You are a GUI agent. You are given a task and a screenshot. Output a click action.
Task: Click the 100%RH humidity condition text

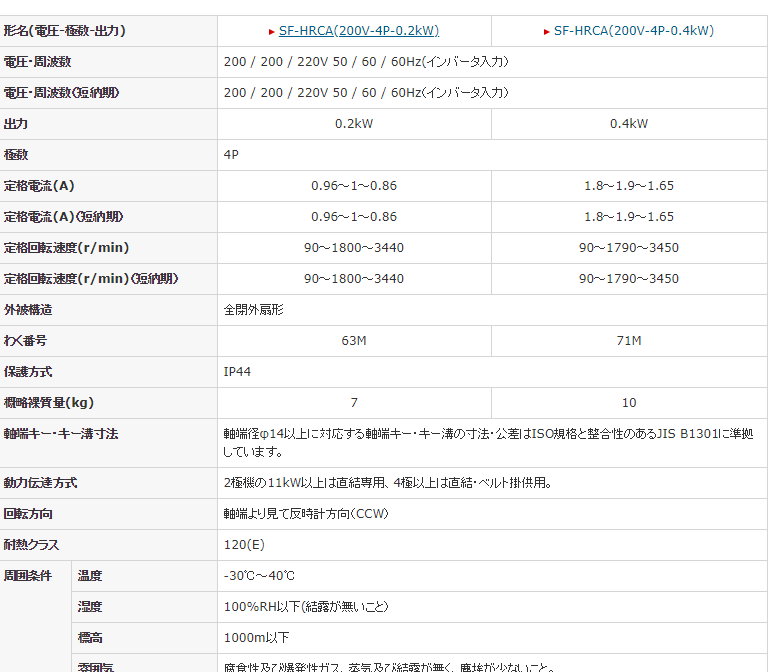coord(306,607)
